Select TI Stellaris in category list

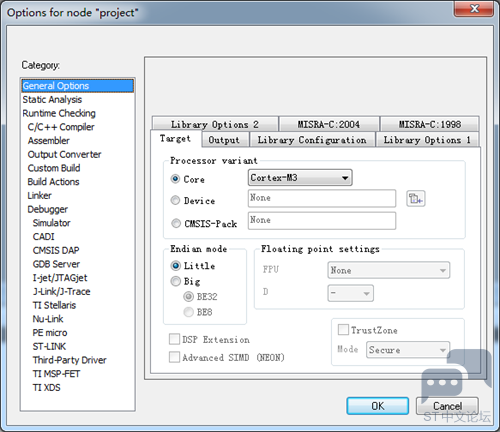pyautogui.click(x=54, y=305)
